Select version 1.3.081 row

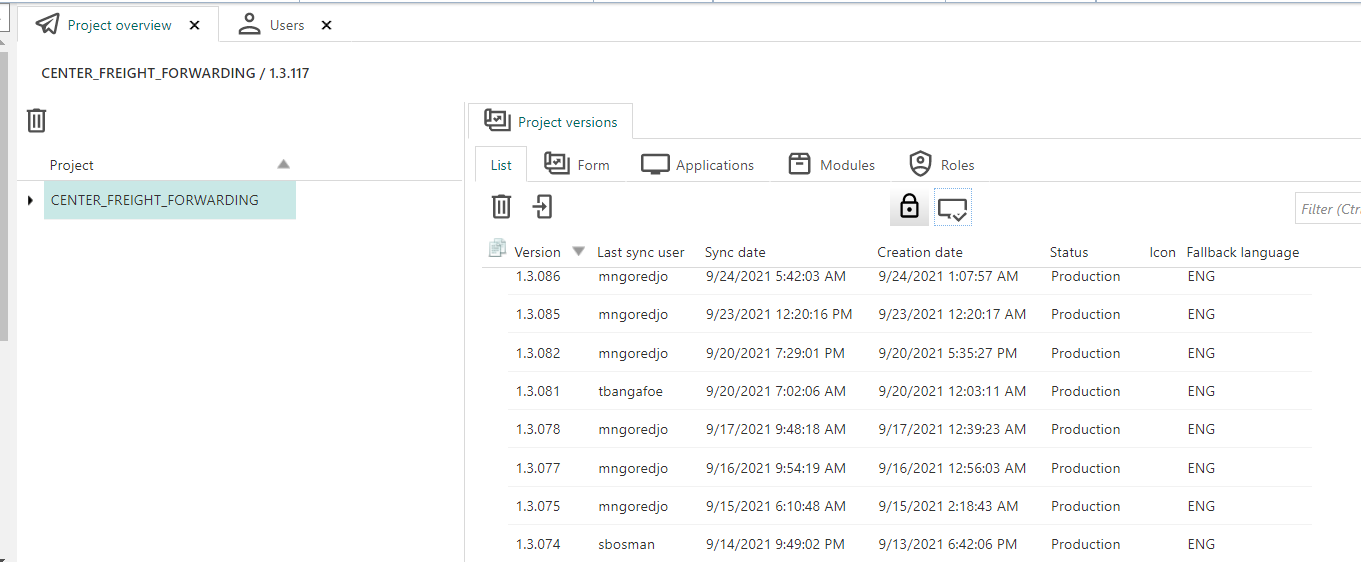[x=910, y=391]
